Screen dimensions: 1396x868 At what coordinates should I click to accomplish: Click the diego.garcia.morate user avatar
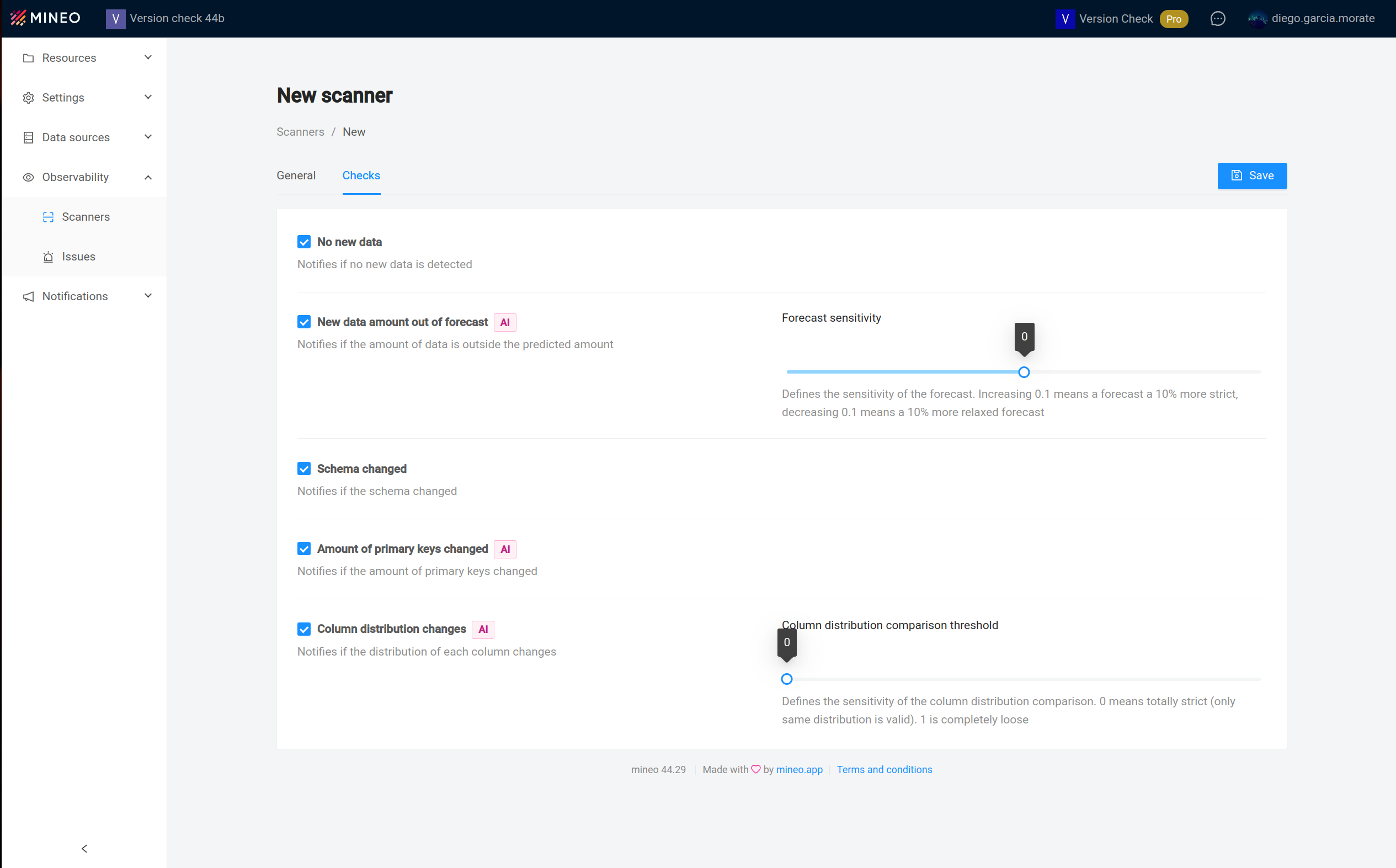(x=1257, y=19)
